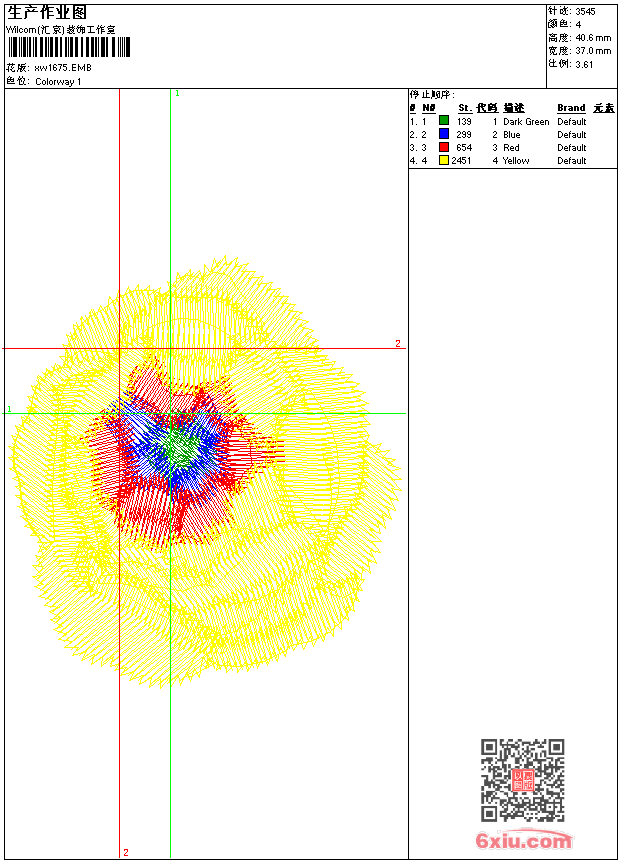Image resolution: width=620 pixels, height=860 pixels.
Task: Select the Yellow row description text
Action: click(x=516, y=161)
